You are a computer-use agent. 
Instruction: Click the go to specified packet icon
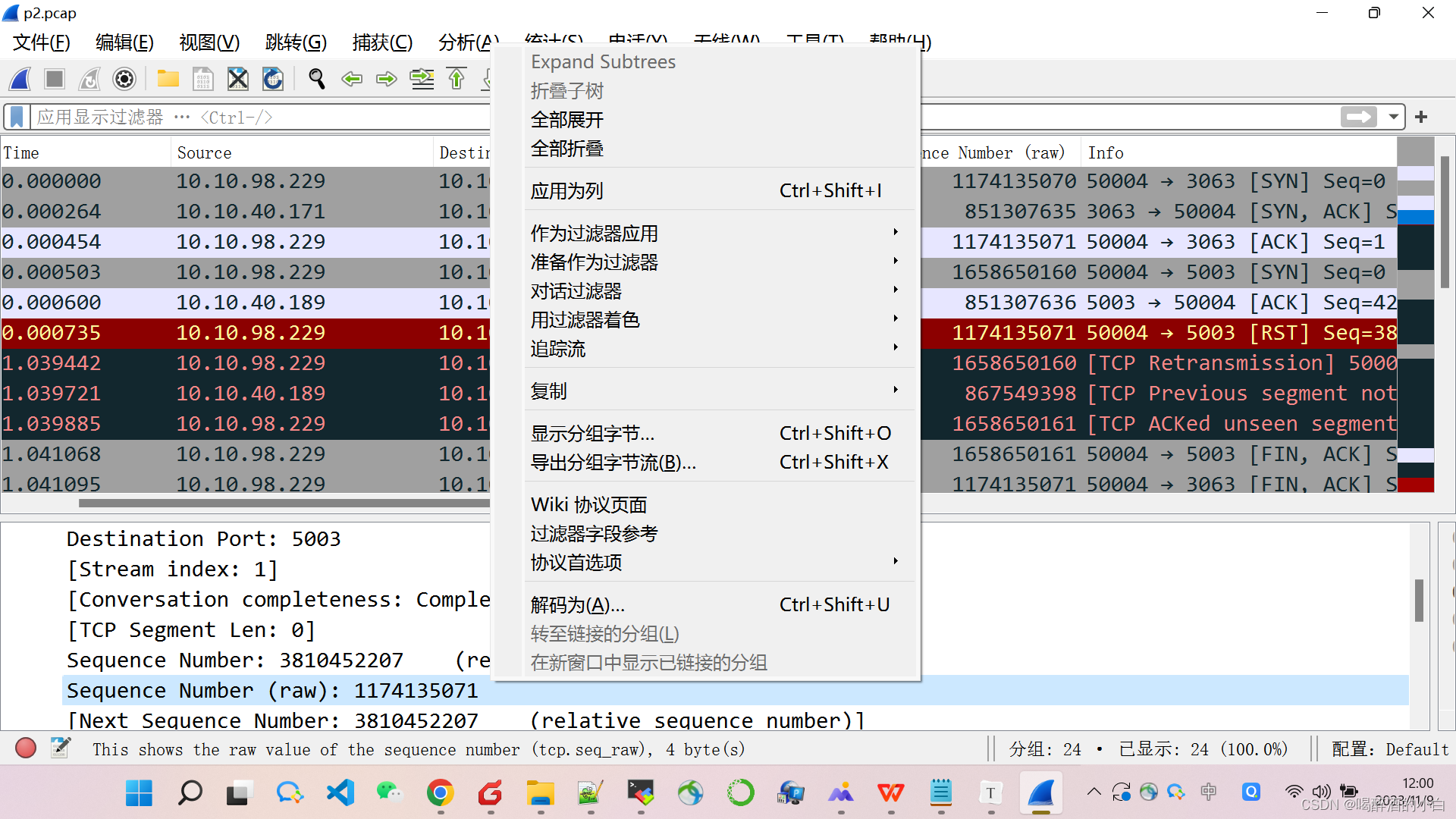422,79
